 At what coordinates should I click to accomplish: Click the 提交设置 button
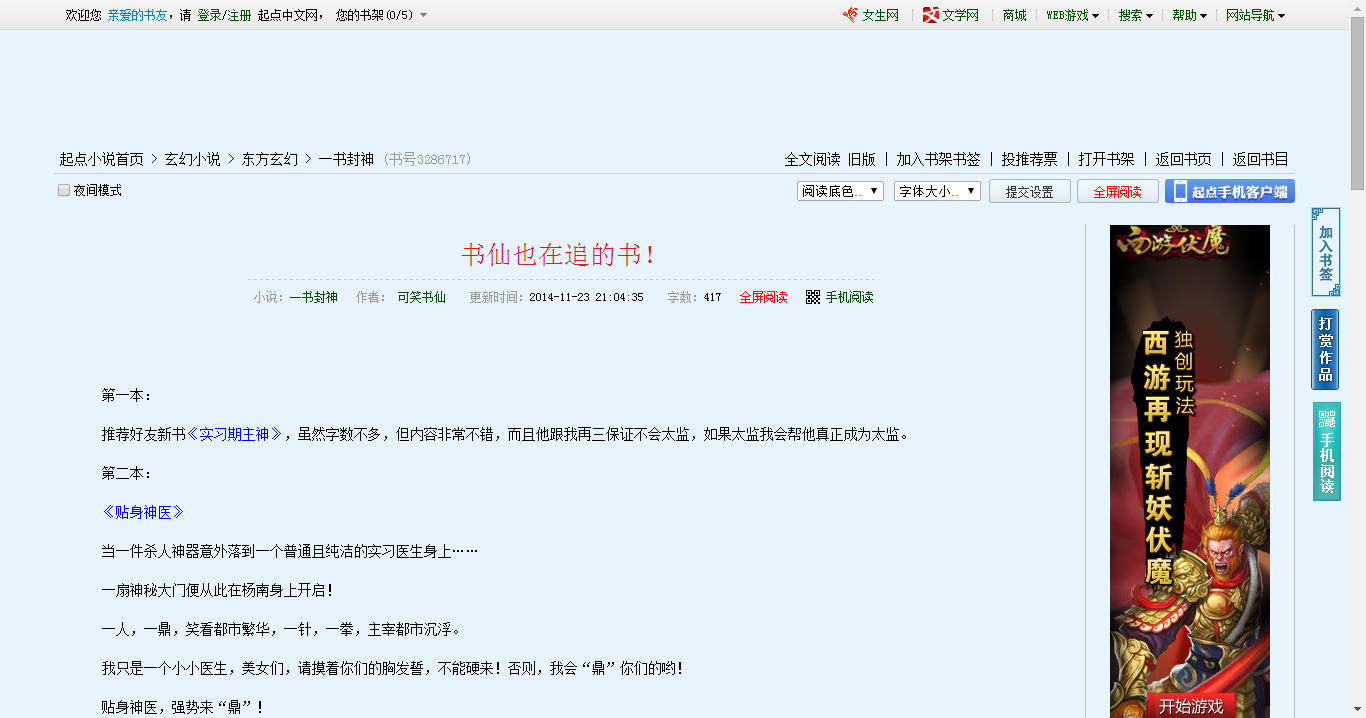1030,191
